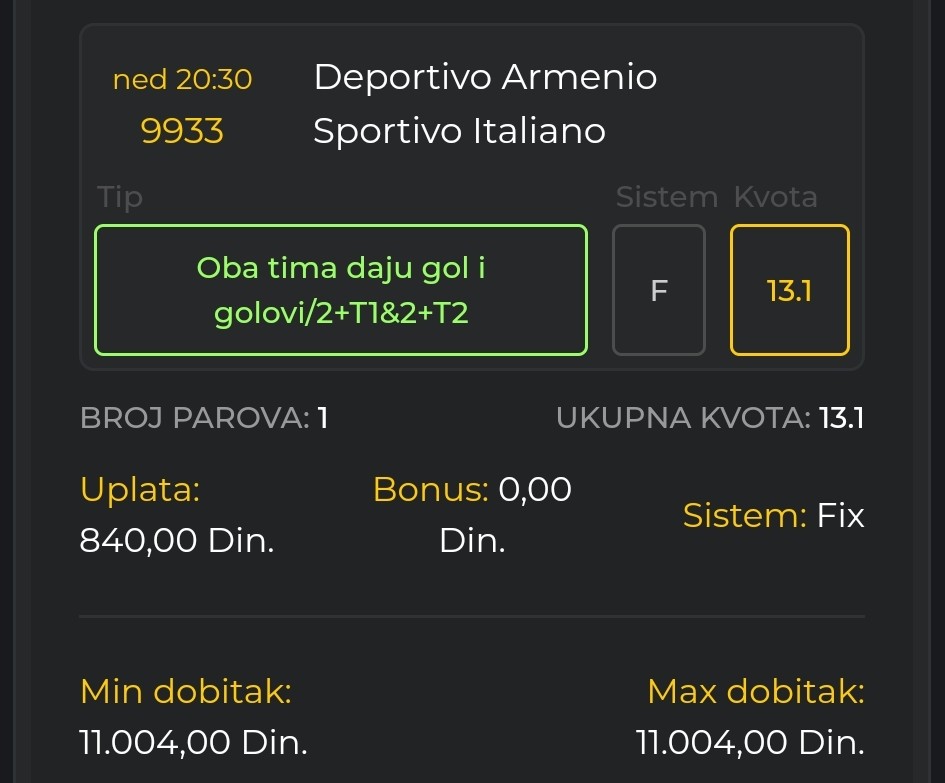Click the match code 9933
The width and height of the screenshot is (945, 783).
[182, 131]
